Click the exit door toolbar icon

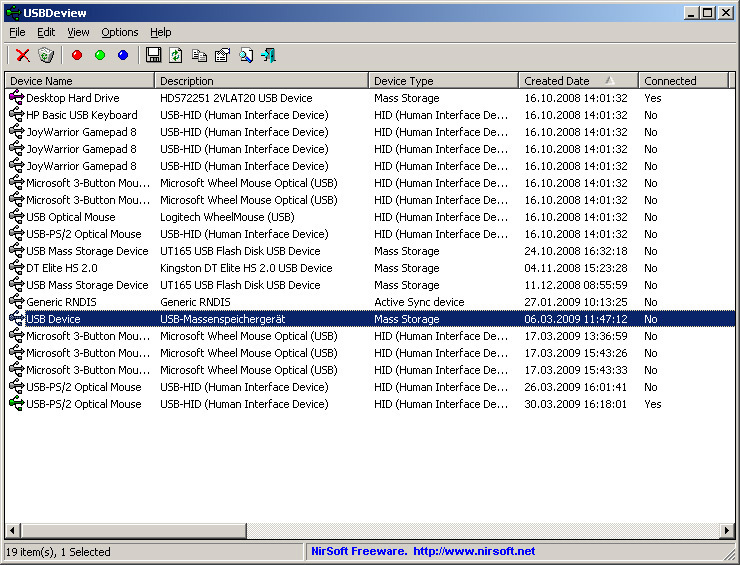[268, 55]
